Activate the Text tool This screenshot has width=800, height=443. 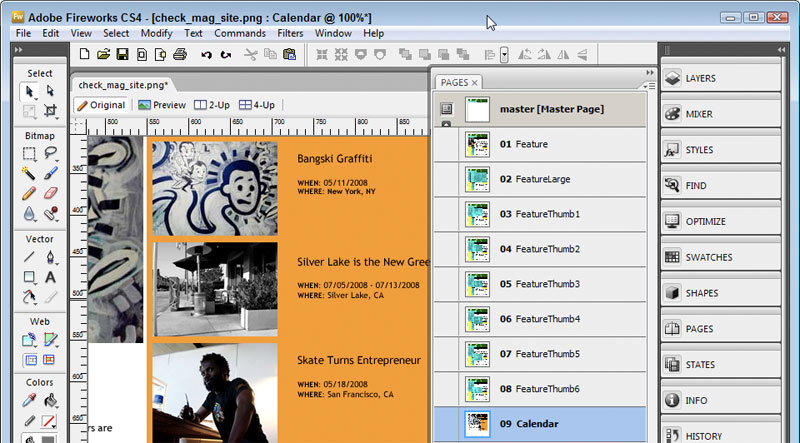(50, 277)
